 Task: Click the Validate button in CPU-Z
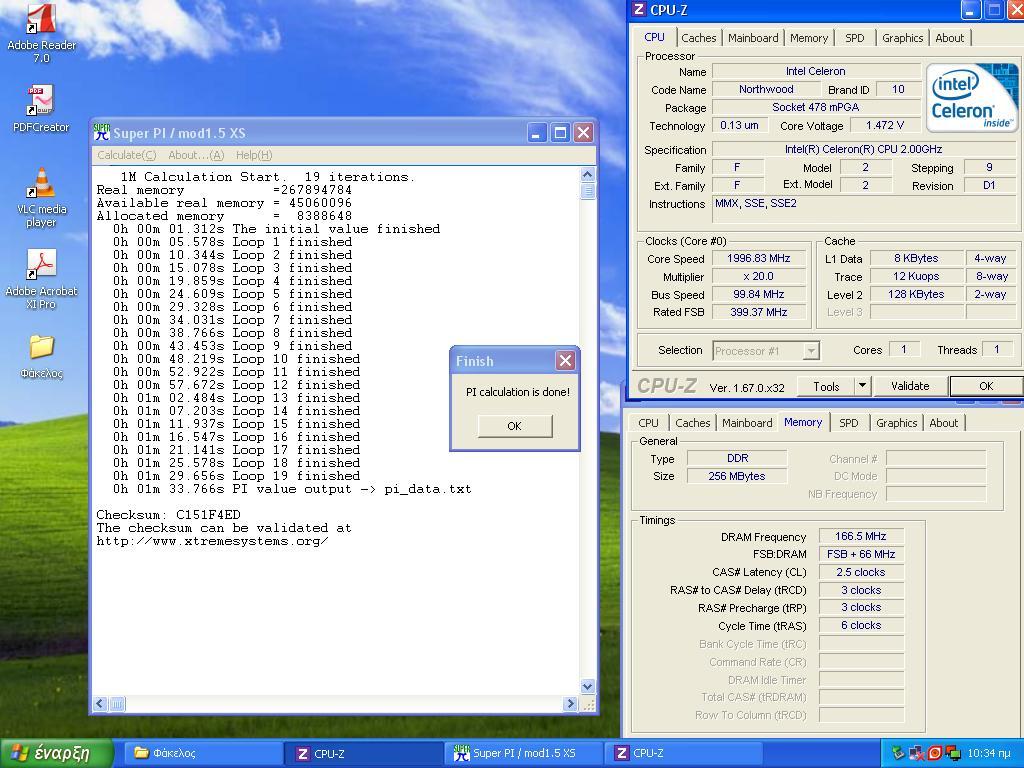click(910, 386)
